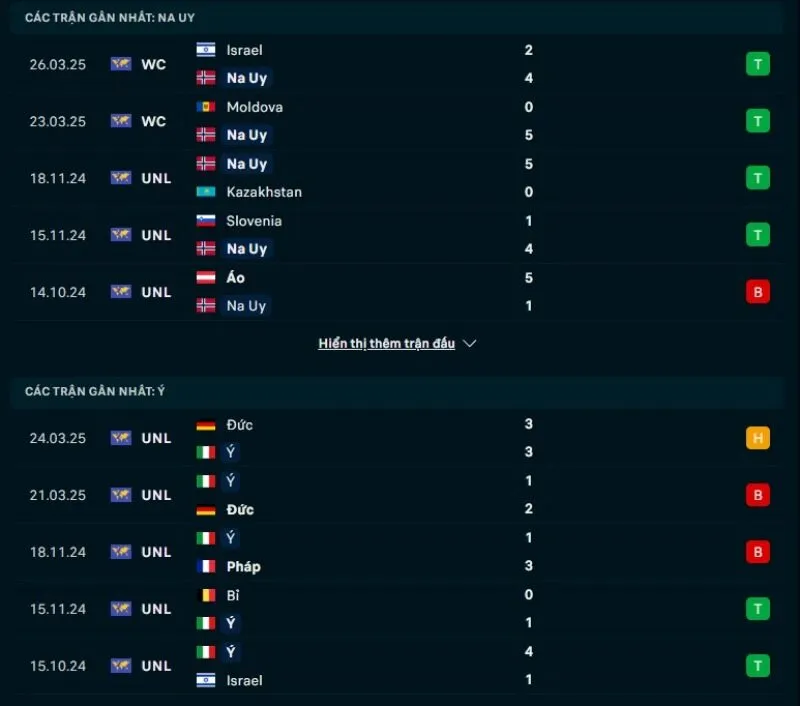Click the Kazakhstan flag icon
The height and width of the screenshot is (706, 800).
coord(206,192)
